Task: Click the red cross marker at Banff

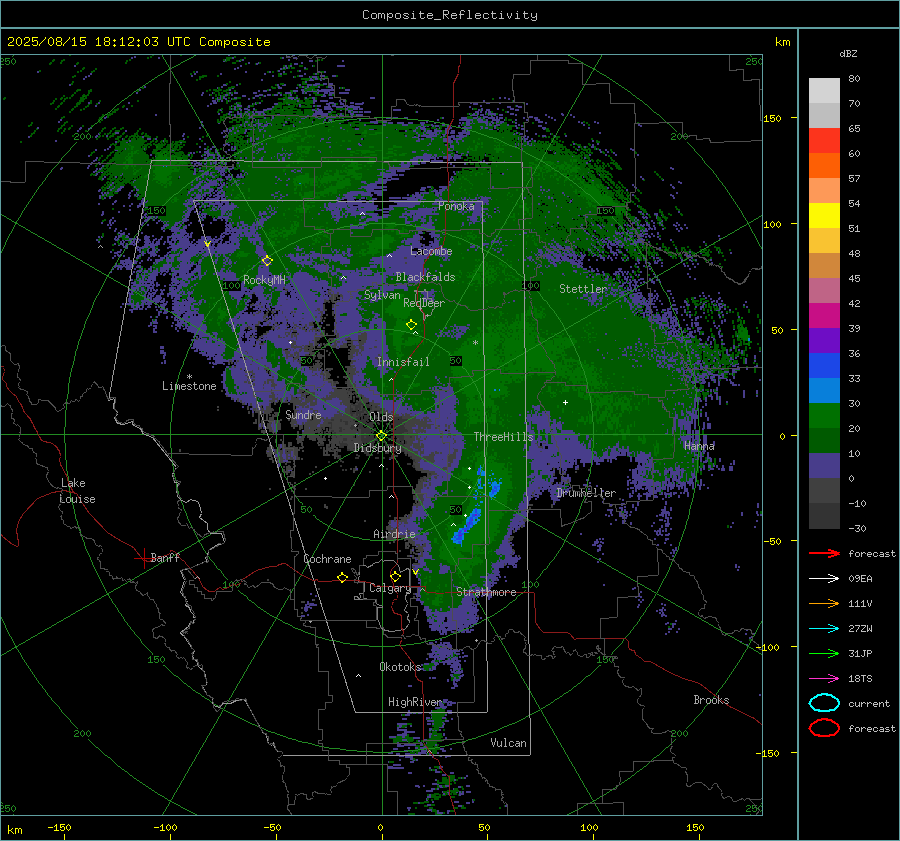Action: click(143, 558)
